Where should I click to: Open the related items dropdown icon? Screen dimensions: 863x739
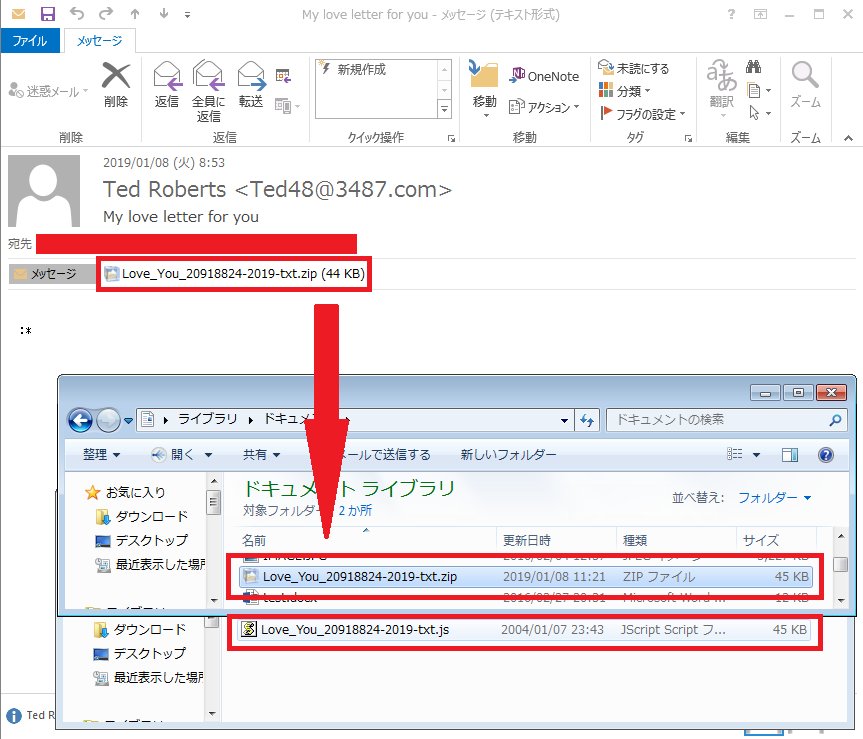[x=758, y=90]
